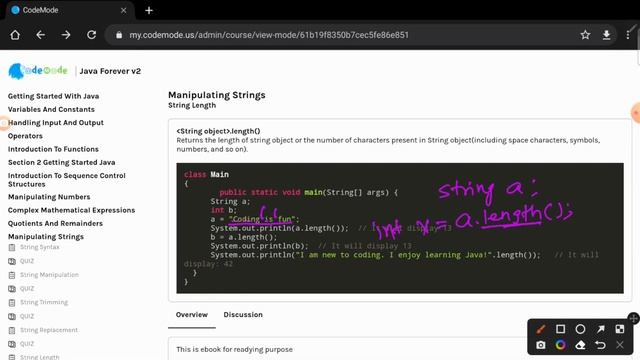Click the lock icon in address bar

119,35
